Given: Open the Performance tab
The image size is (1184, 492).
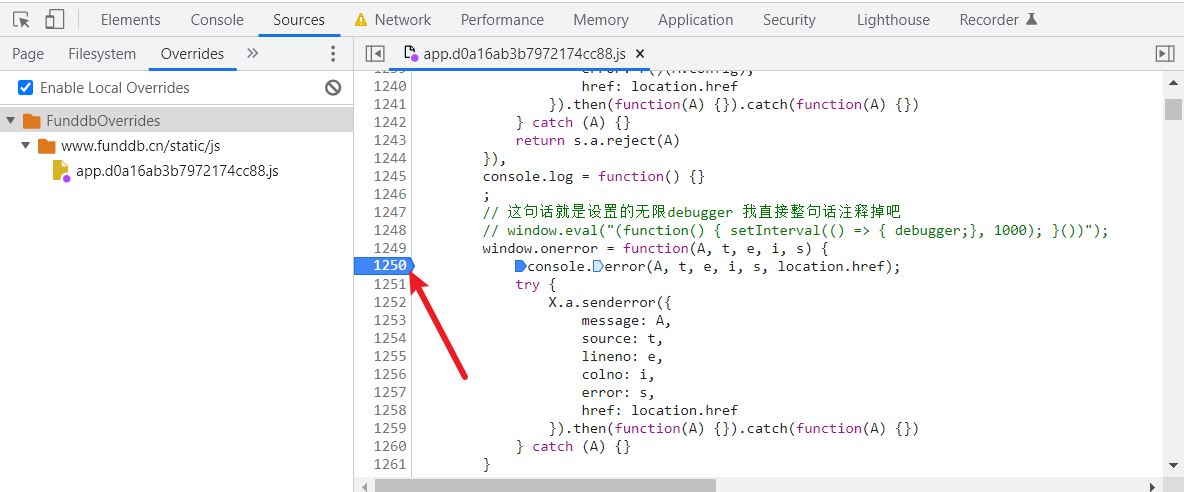Looking at the screenshot, I should point(502,20).
